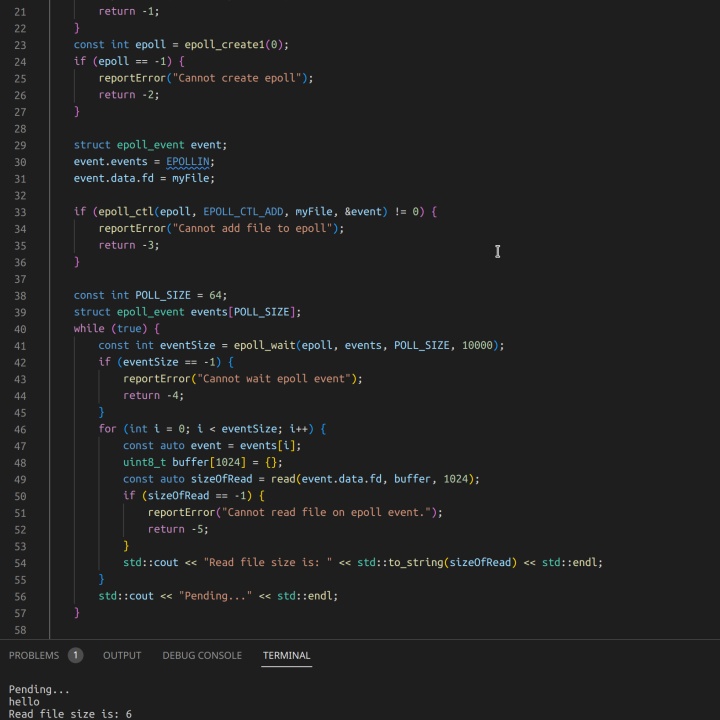
Task: Click std::to_string call on line 54
Action: click(x=400, y=562)
